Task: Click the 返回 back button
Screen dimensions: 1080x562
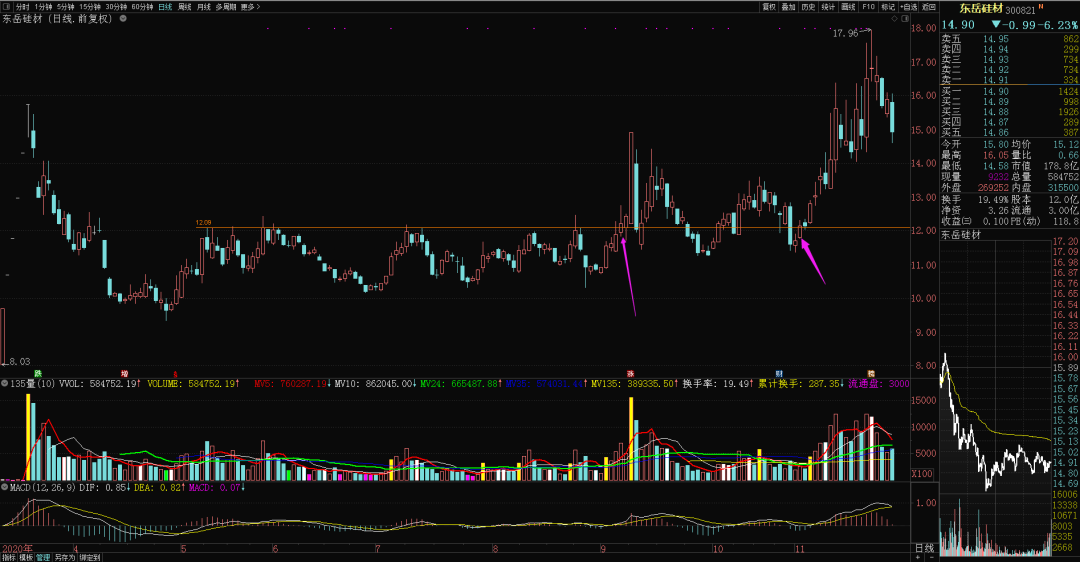Action: [x=929, y=6]
